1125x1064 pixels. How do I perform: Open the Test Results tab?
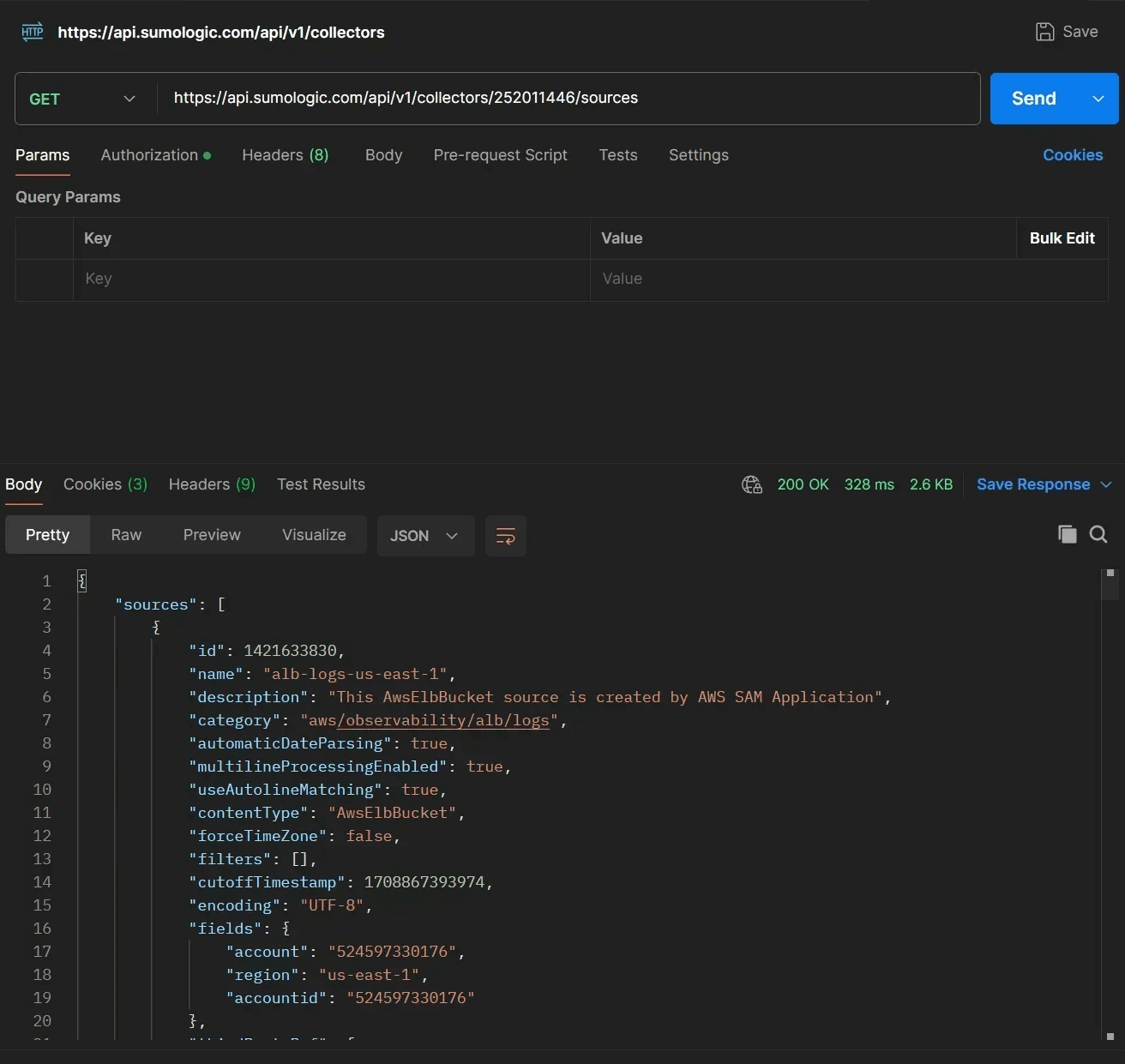321,484
